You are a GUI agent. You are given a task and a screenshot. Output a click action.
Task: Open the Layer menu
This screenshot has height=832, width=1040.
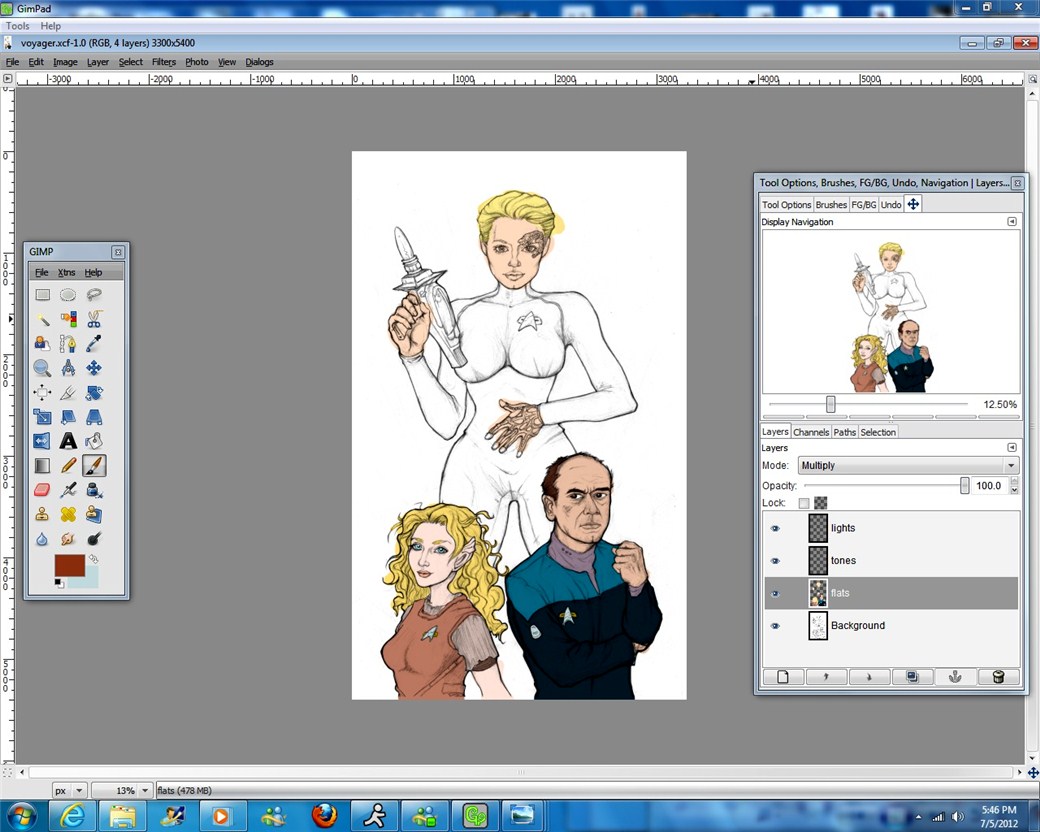point(98,62)
